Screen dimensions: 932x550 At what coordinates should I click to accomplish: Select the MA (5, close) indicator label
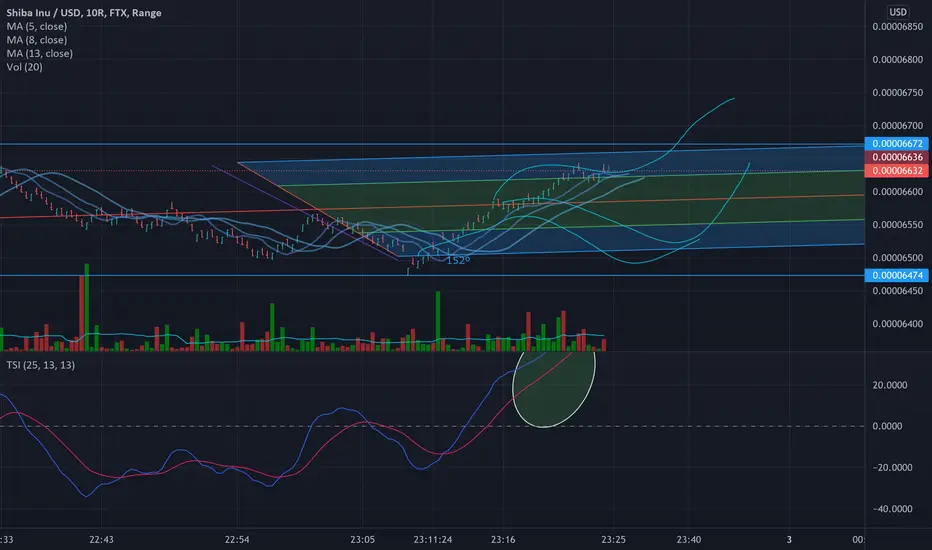pos(37,26)
